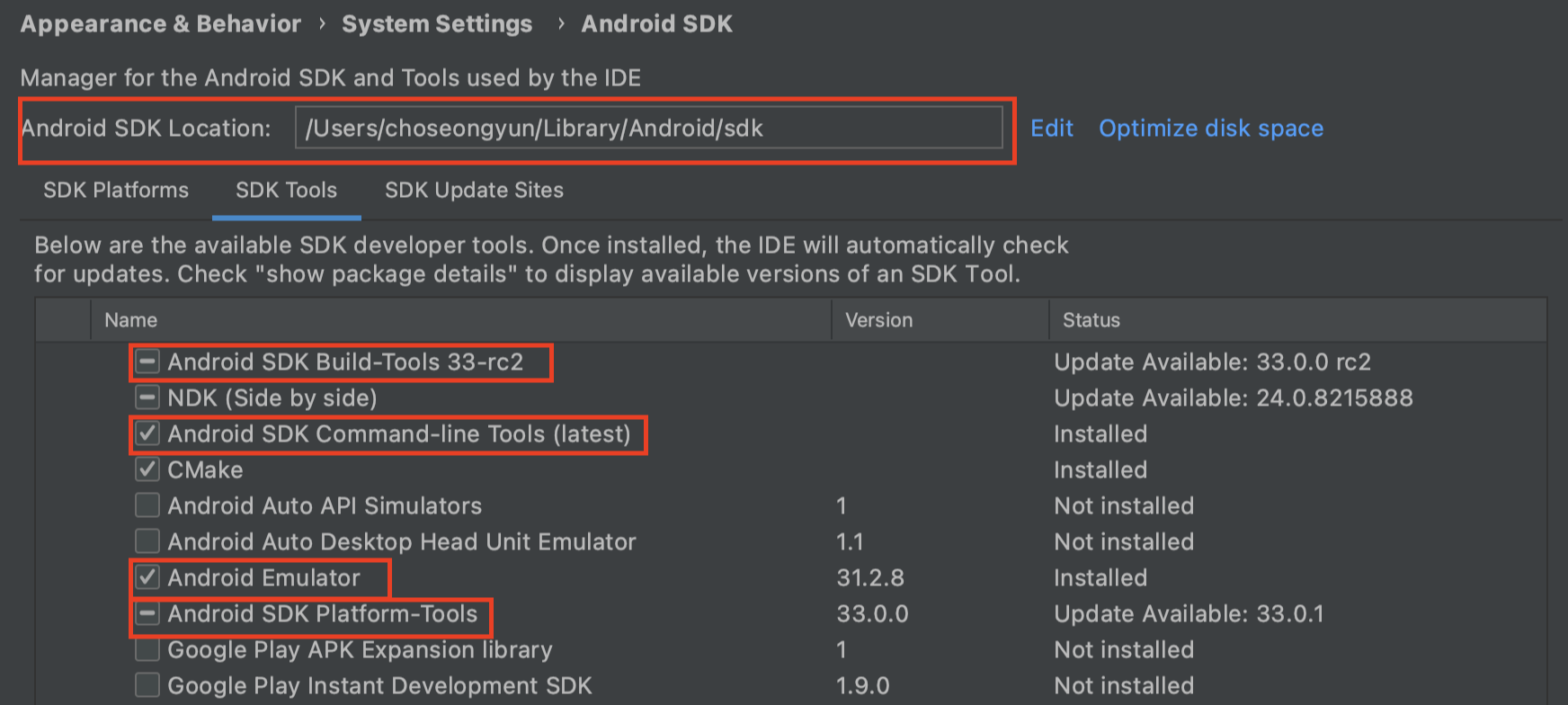Click the Android SDK Location path field

[x=648, y=128]
